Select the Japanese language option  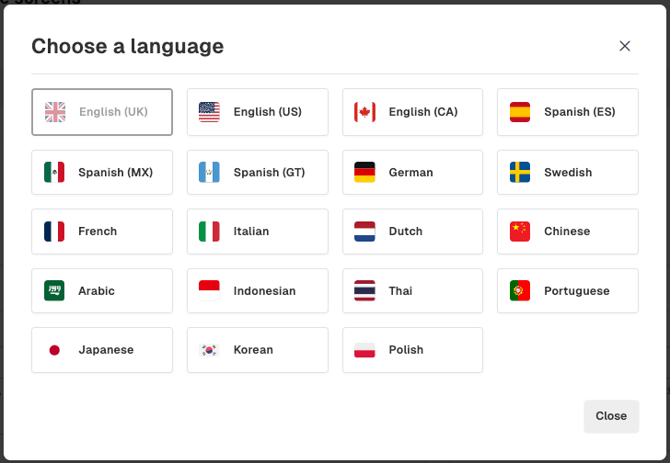pos(102,350)
